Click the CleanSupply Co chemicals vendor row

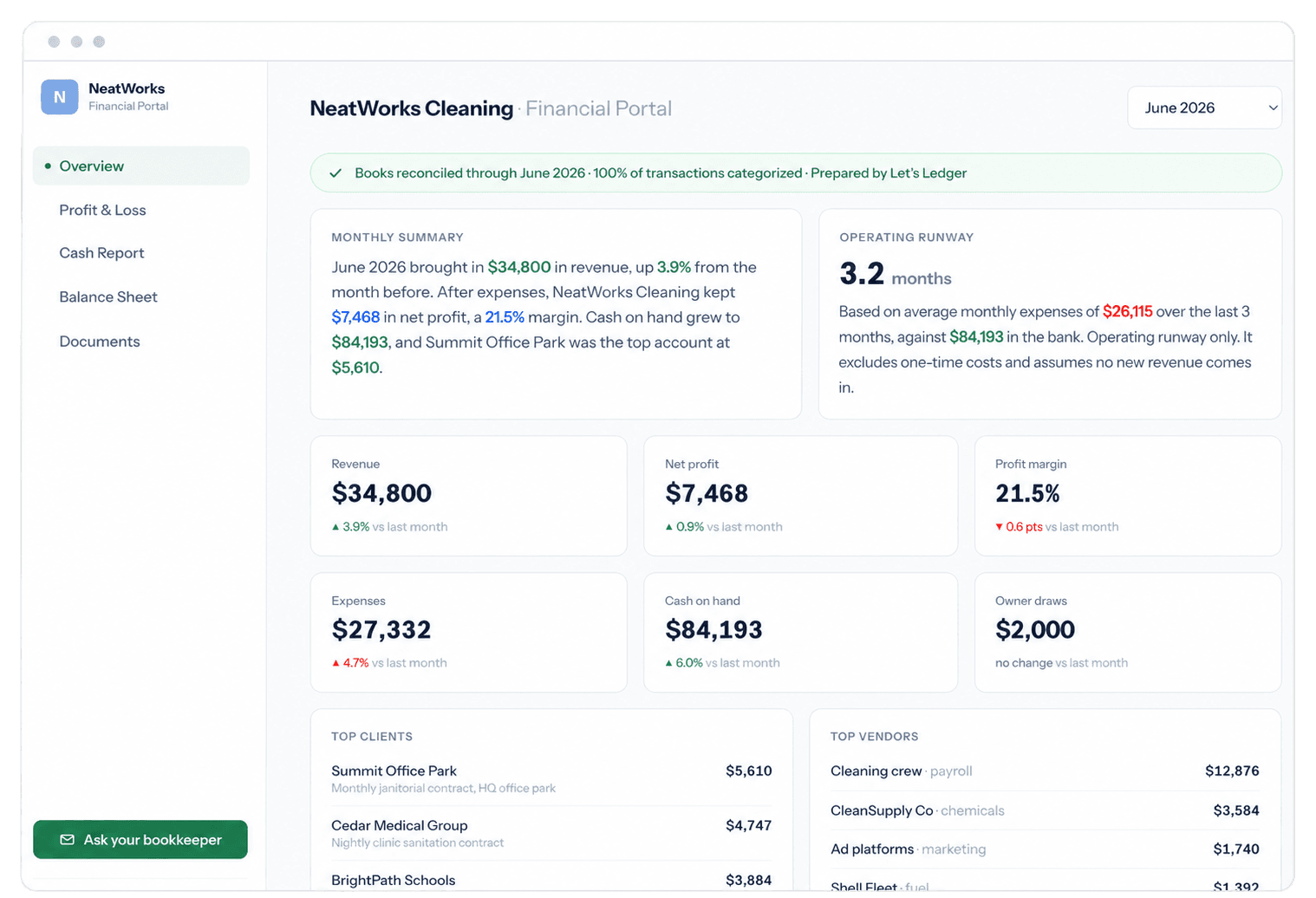(x=1045, y=810)
